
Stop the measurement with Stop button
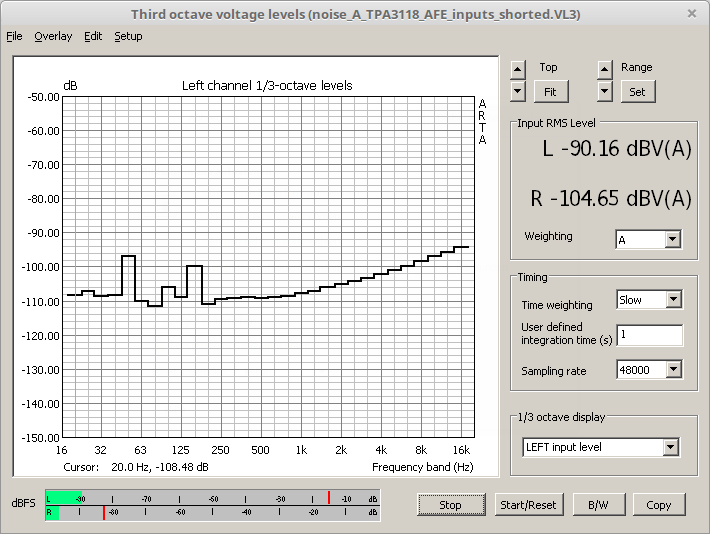[x=450, y=505]
